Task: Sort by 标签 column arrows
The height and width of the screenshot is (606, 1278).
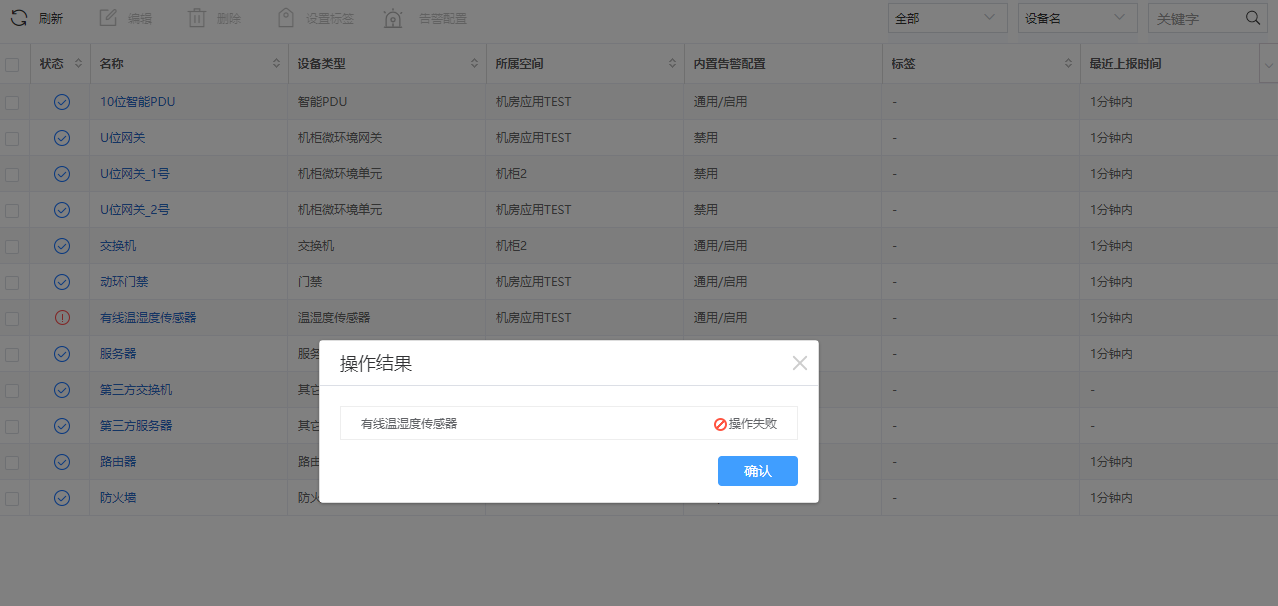Action: (x=1068, y=64)
